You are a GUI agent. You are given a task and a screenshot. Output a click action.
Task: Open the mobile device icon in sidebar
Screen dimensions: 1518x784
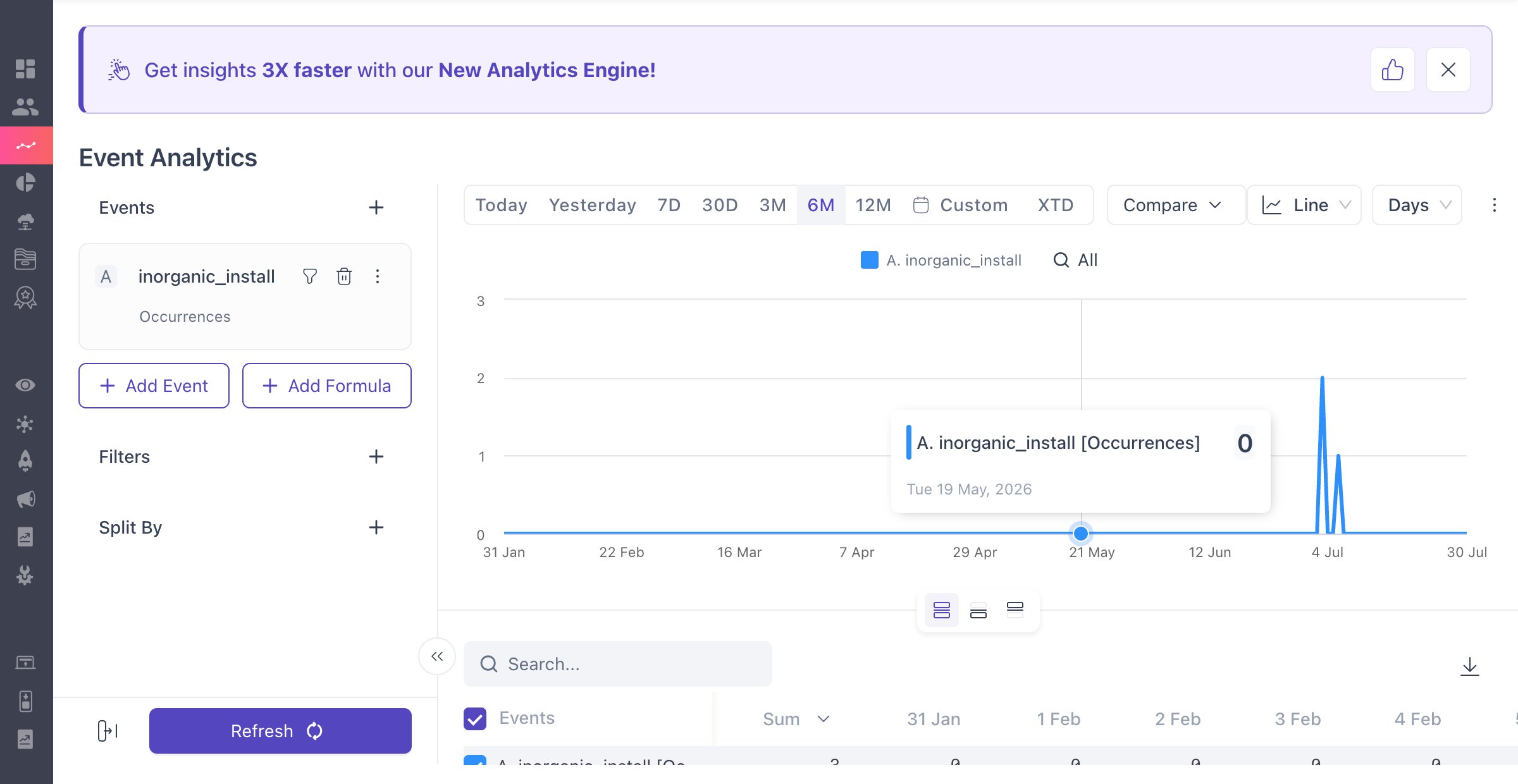pos(25,701)
